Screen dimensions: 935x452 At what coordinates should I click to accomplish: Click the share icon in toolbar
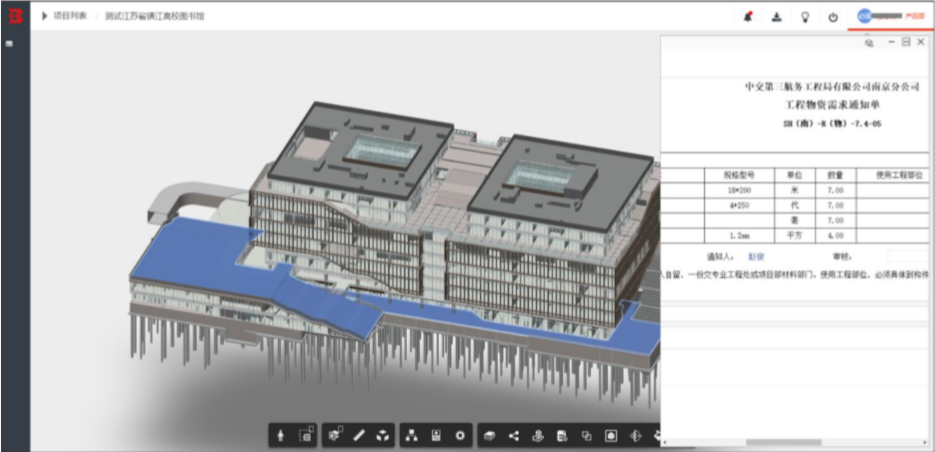(x=513, y=436)
